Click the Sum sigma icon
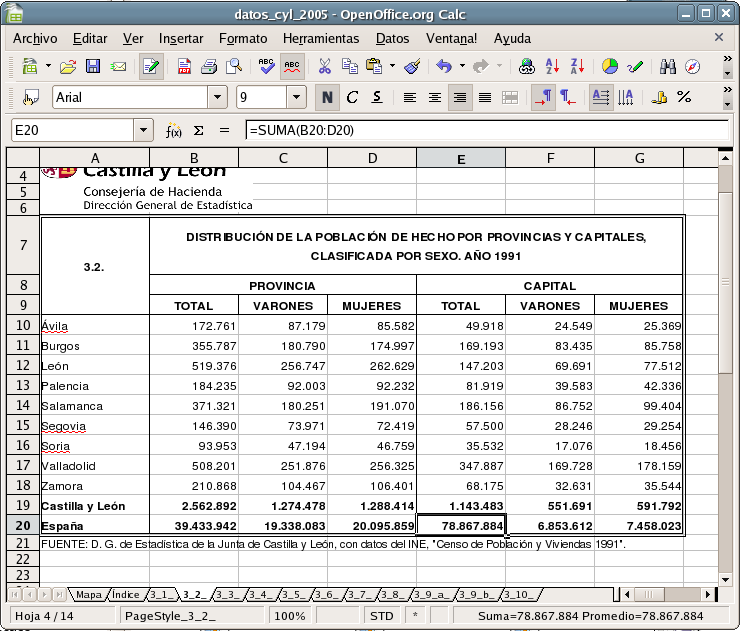 pyautogui.click(x=198, y=131)
